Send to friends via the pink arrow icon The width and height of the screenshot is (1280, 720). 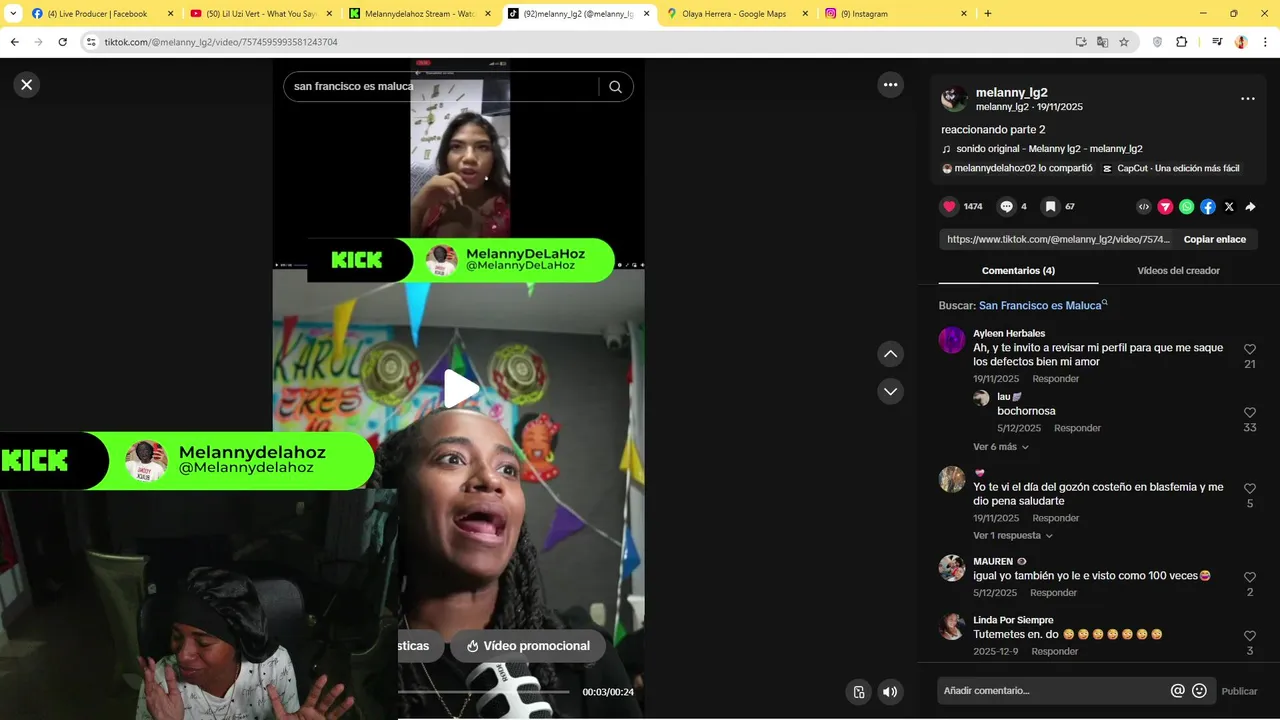click(x=1165, y=207)
